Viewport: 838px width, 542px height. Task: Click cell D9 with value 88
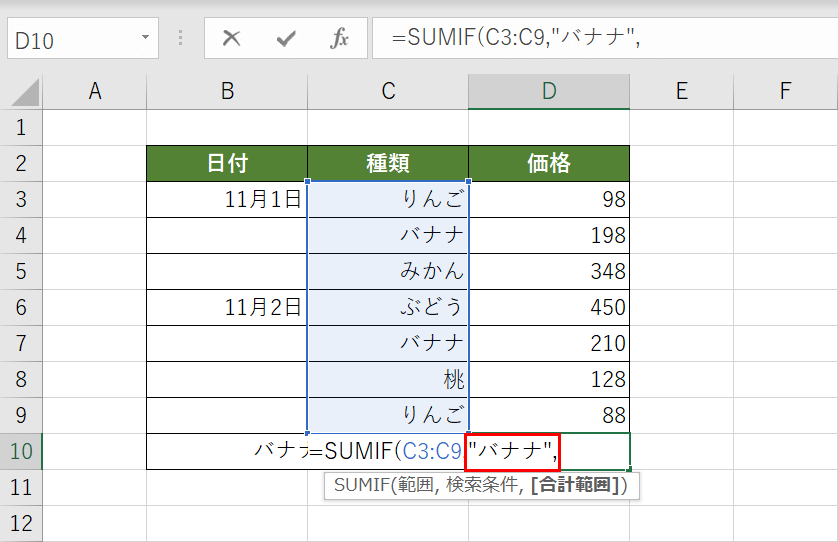click(x=549, y=415)
